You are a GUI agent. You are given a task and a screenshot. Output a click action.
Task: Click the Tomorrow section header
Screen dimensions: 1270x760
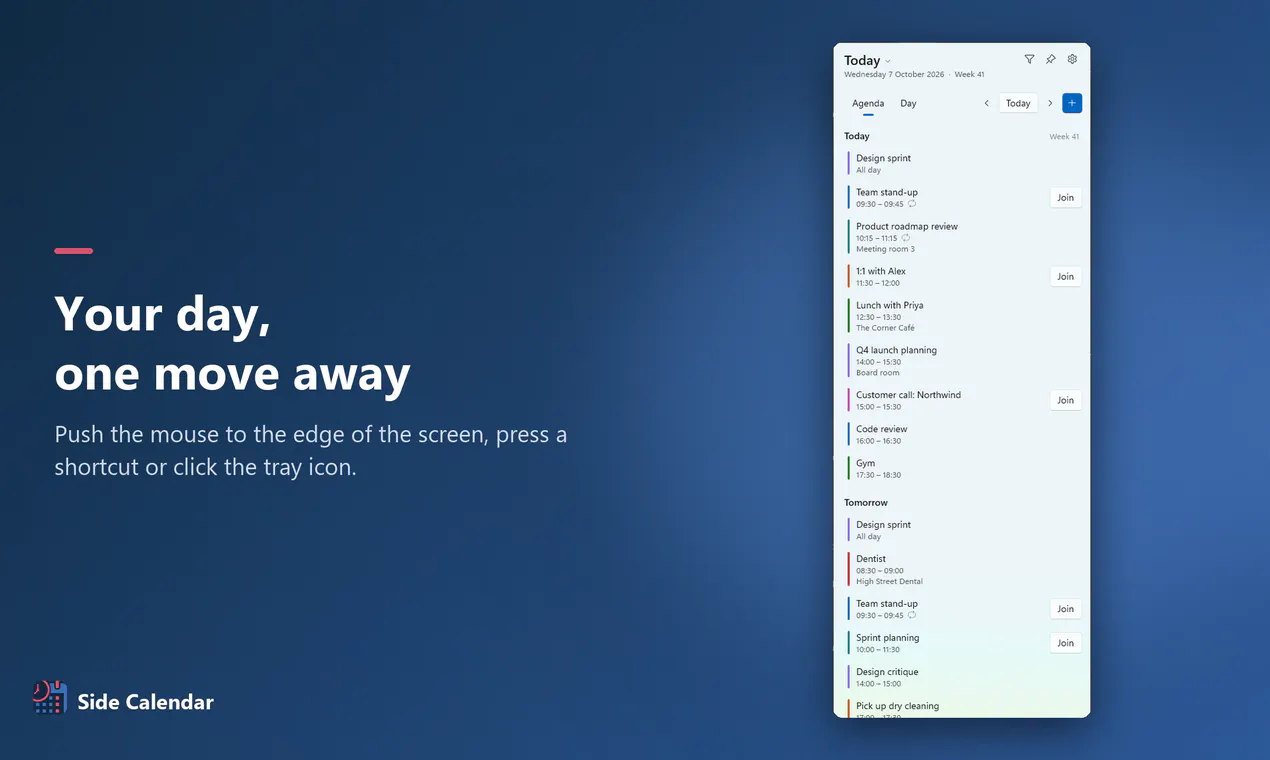(x=866, y=503)
